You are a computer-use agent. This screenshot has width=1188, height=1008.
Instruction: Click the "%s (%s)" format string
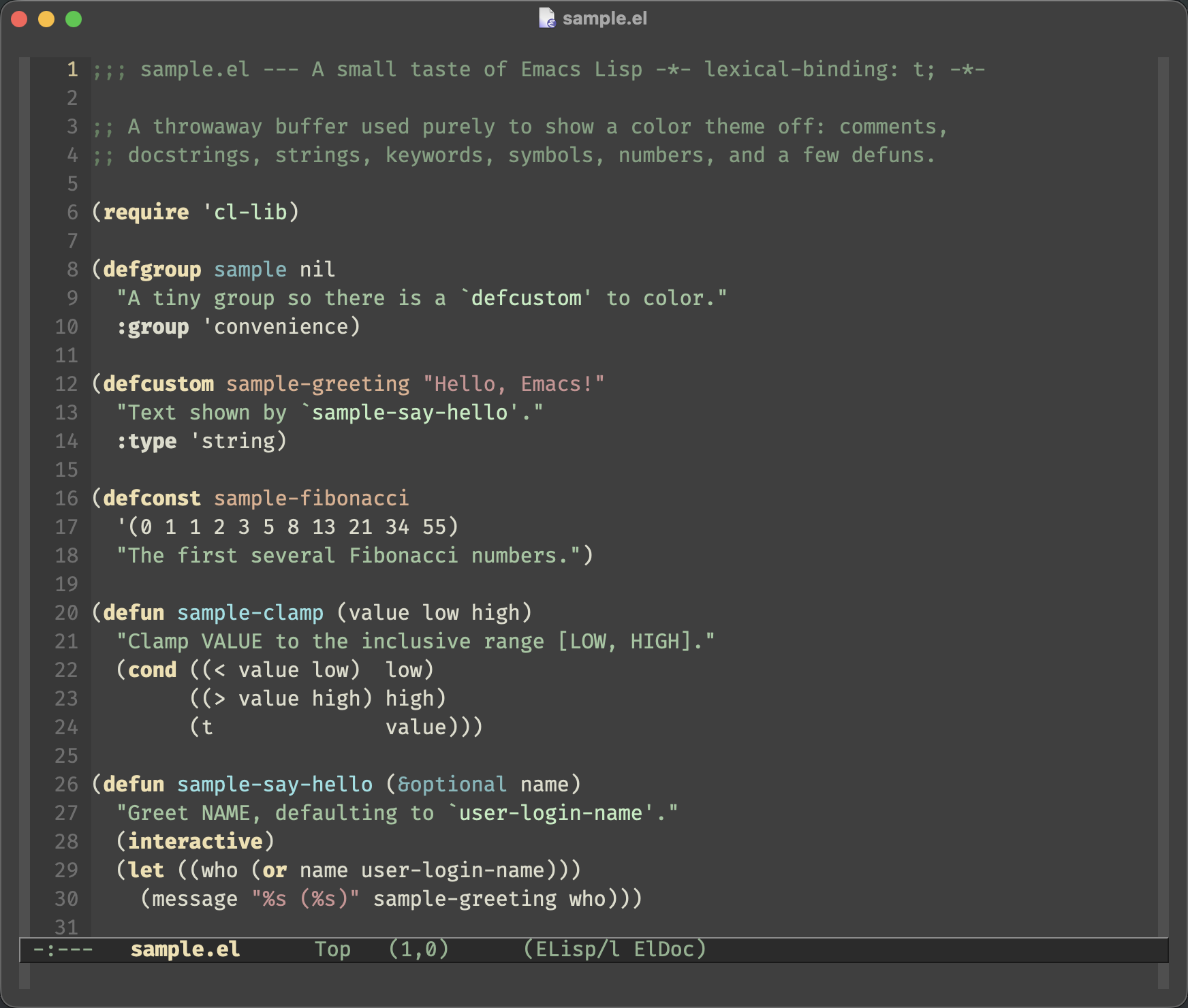pos(306,899)
